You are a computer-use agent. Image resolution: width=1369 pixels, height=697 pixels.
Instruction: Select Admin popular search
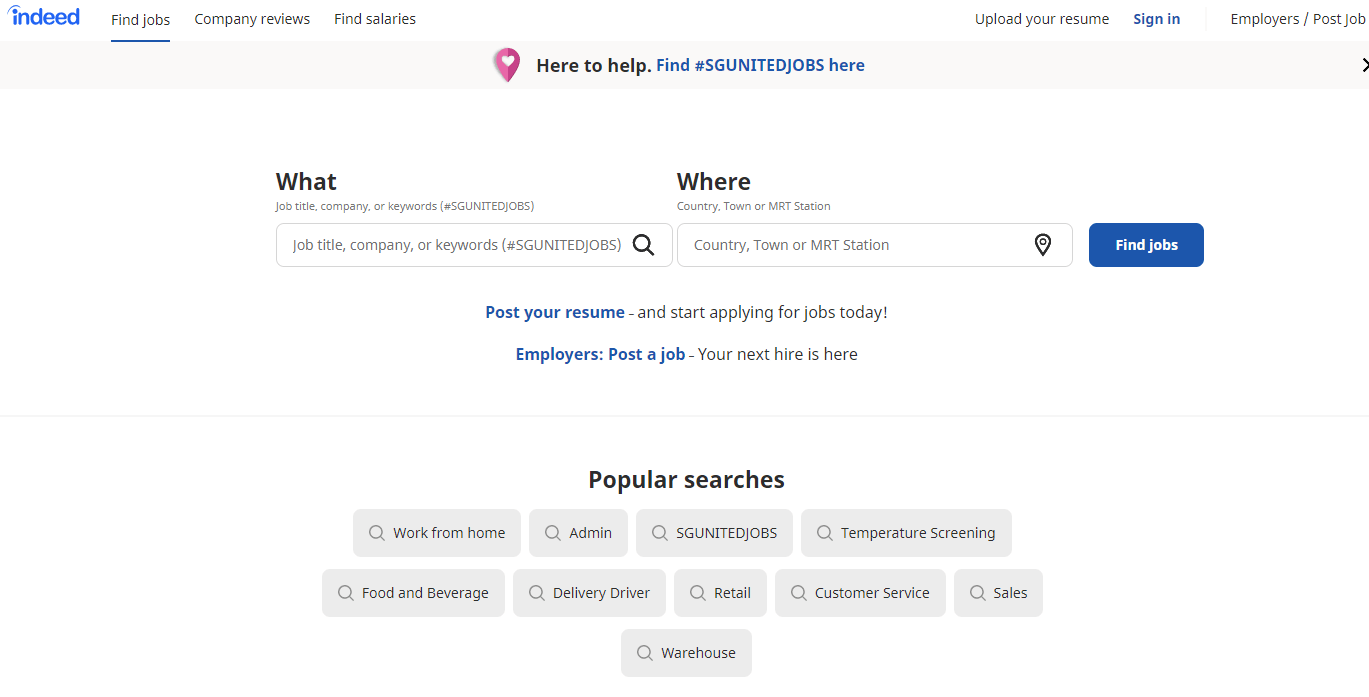578,533
